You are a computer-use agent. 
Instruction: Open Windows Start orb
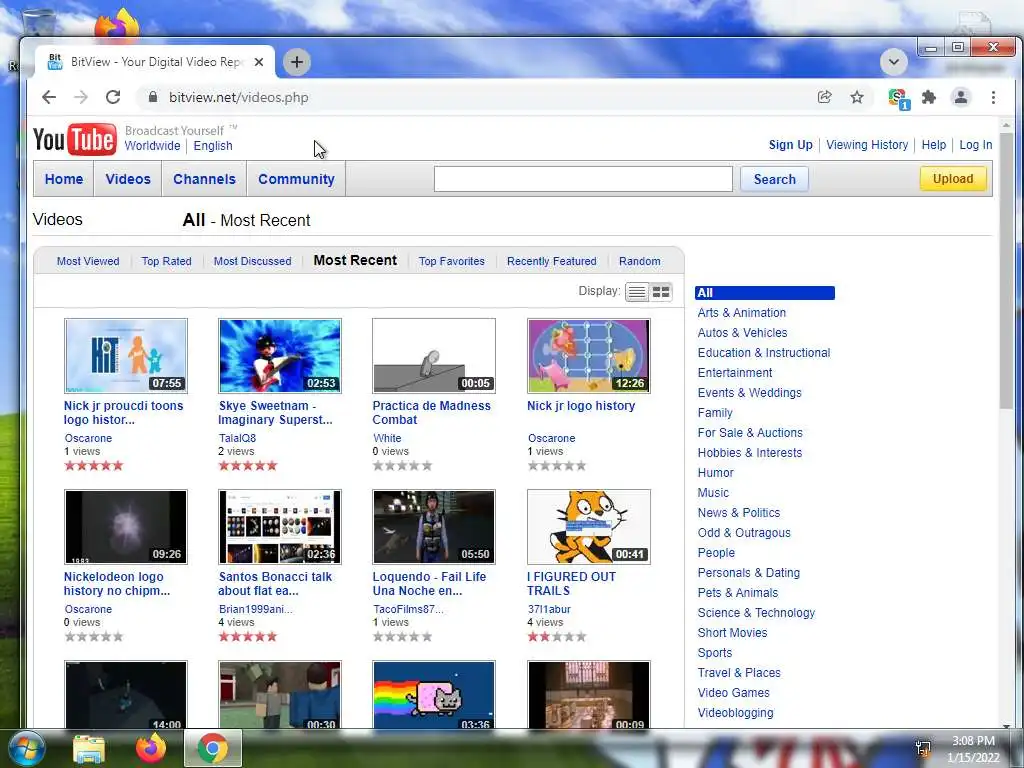[27, 748]
